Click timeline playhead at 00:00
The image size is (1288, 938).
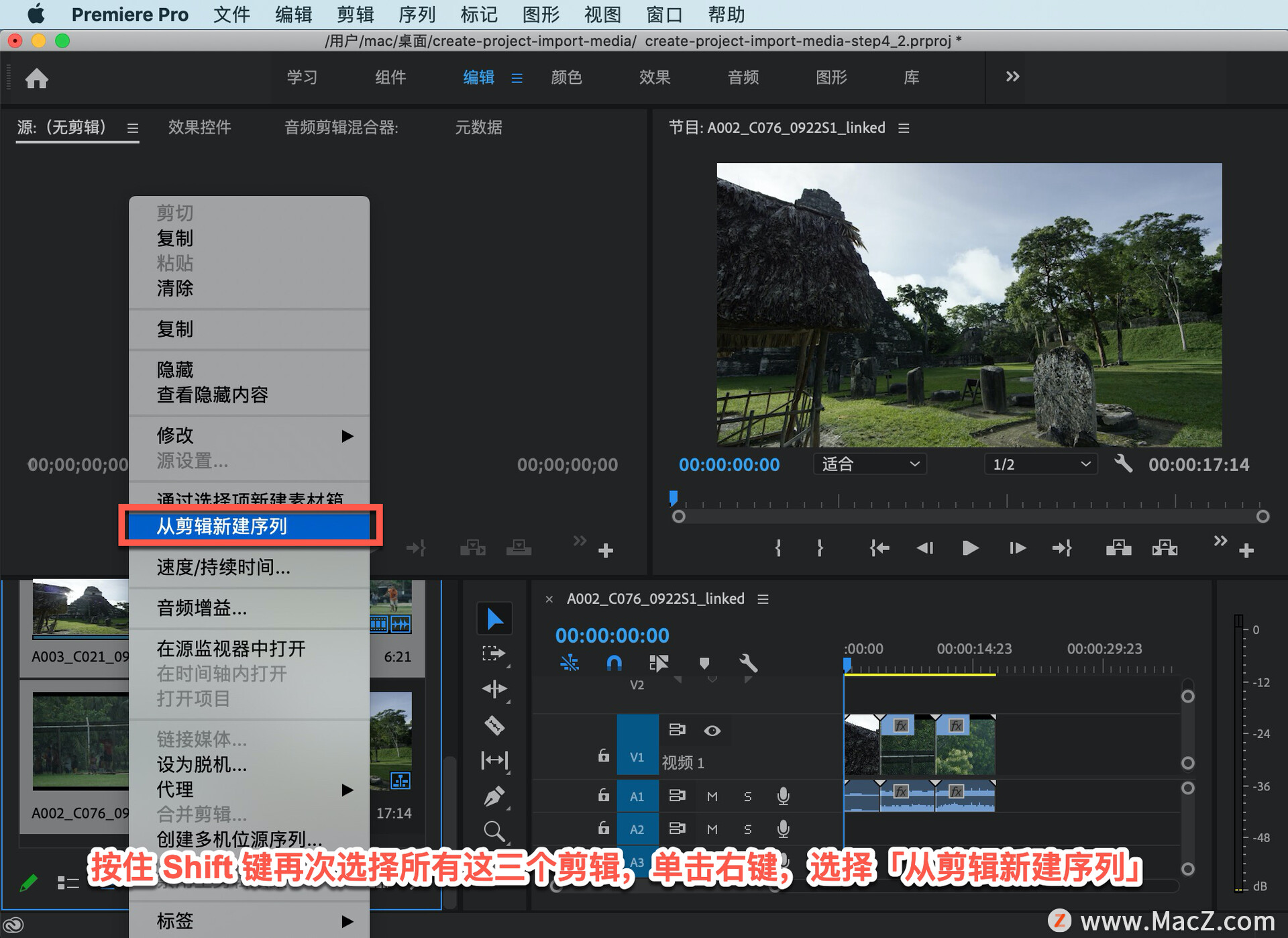847,665
